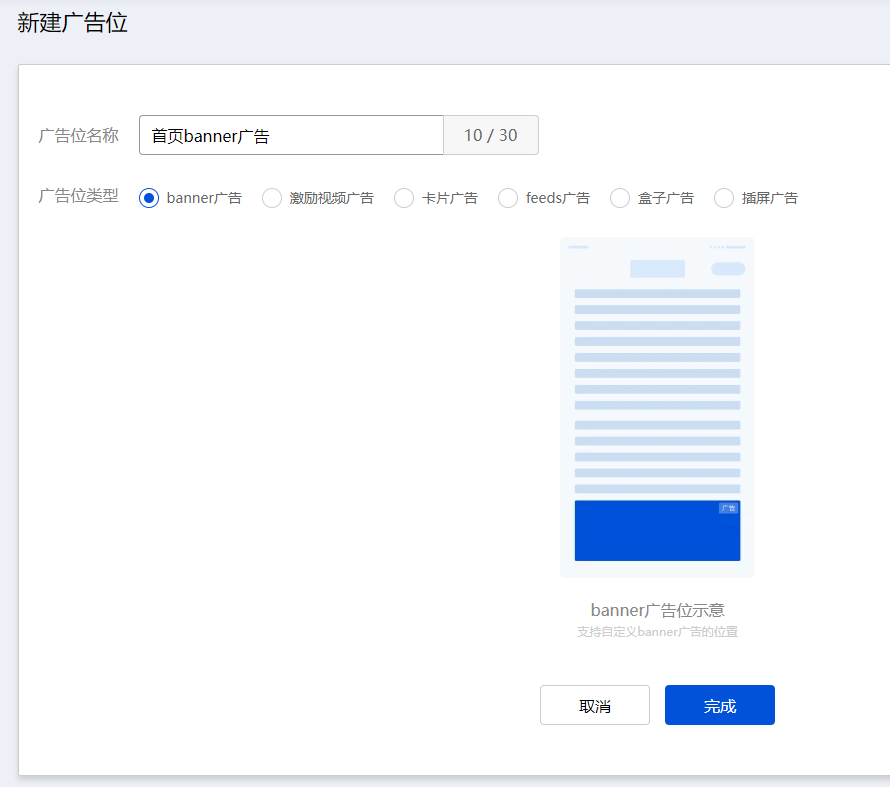Click the 广告位名称 field label

coord(78,136)
